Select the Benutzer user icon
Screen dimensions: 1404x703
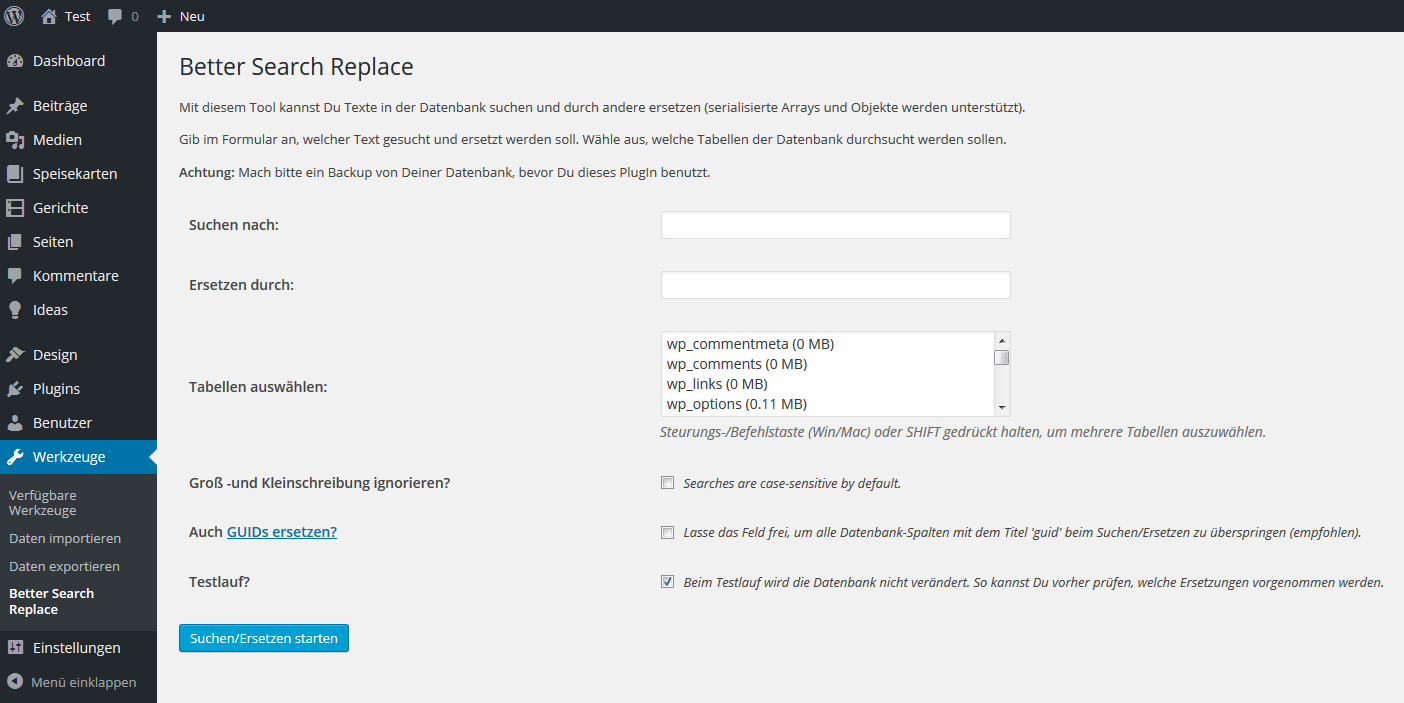tap(17, 422)
